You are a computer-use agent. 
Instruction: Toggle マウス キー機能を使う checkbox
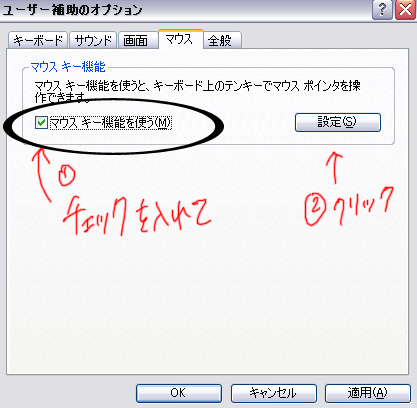[41, 123]
